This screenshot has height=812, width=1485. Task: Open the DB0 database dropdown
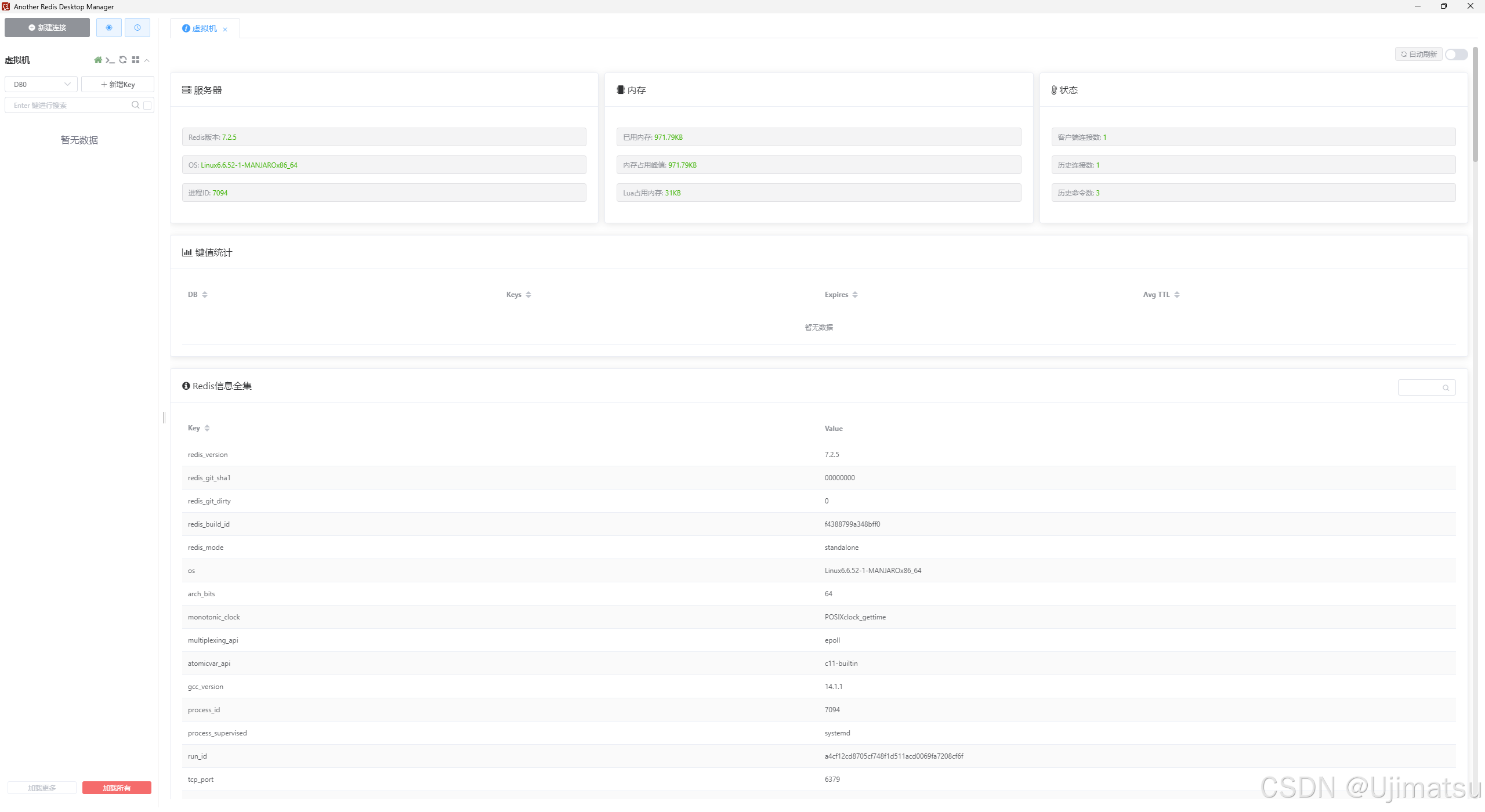pyautogui.click(x=41, y=84)
